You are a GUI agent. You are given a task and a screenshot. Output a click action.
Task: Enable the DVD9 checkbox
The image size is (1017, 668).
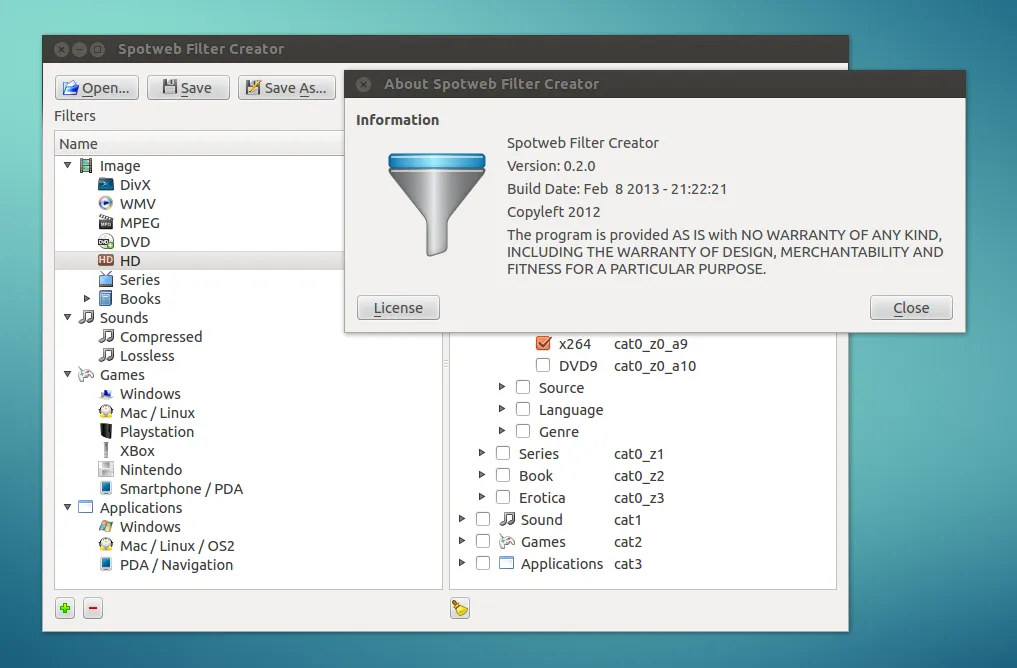pos(543,365)
